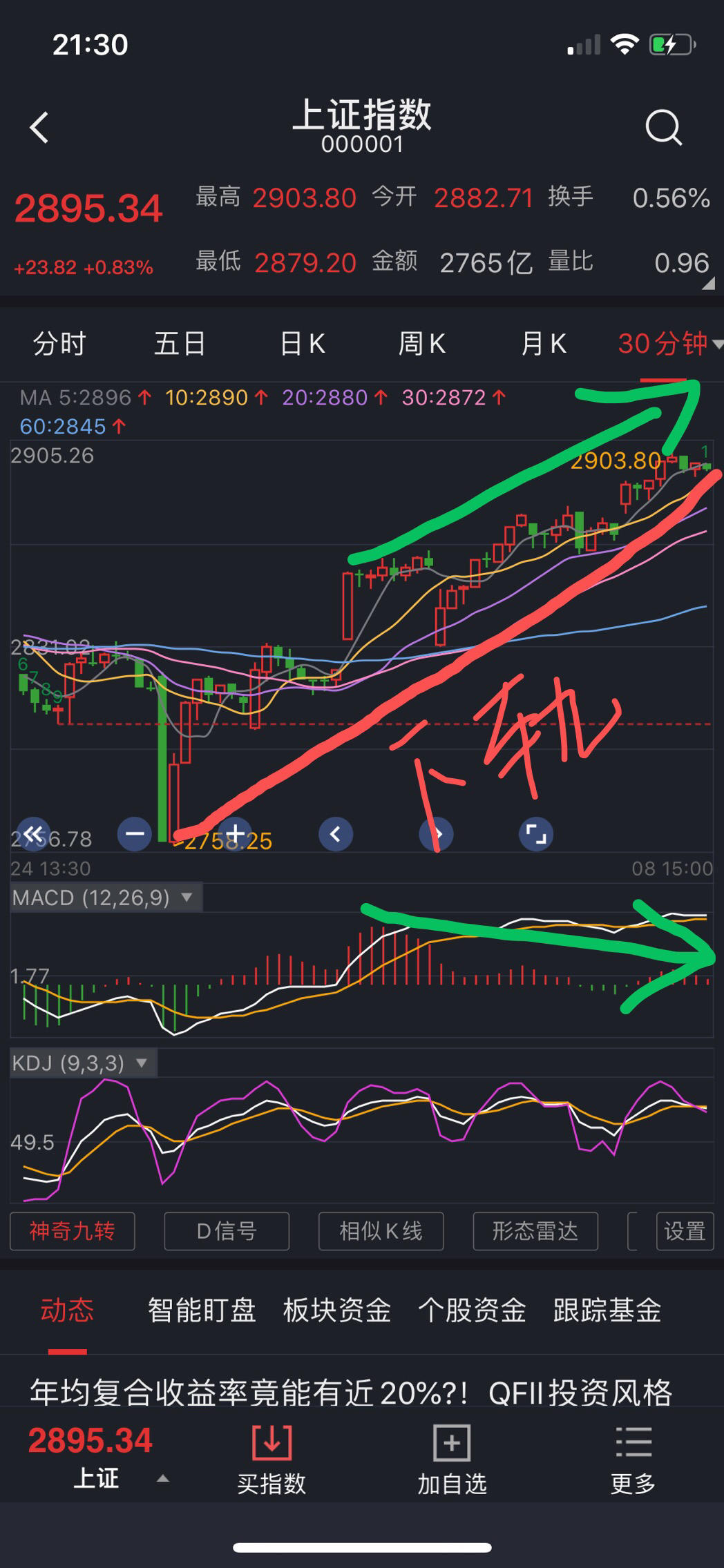Move chart left with chevron icon

[336, 834]
